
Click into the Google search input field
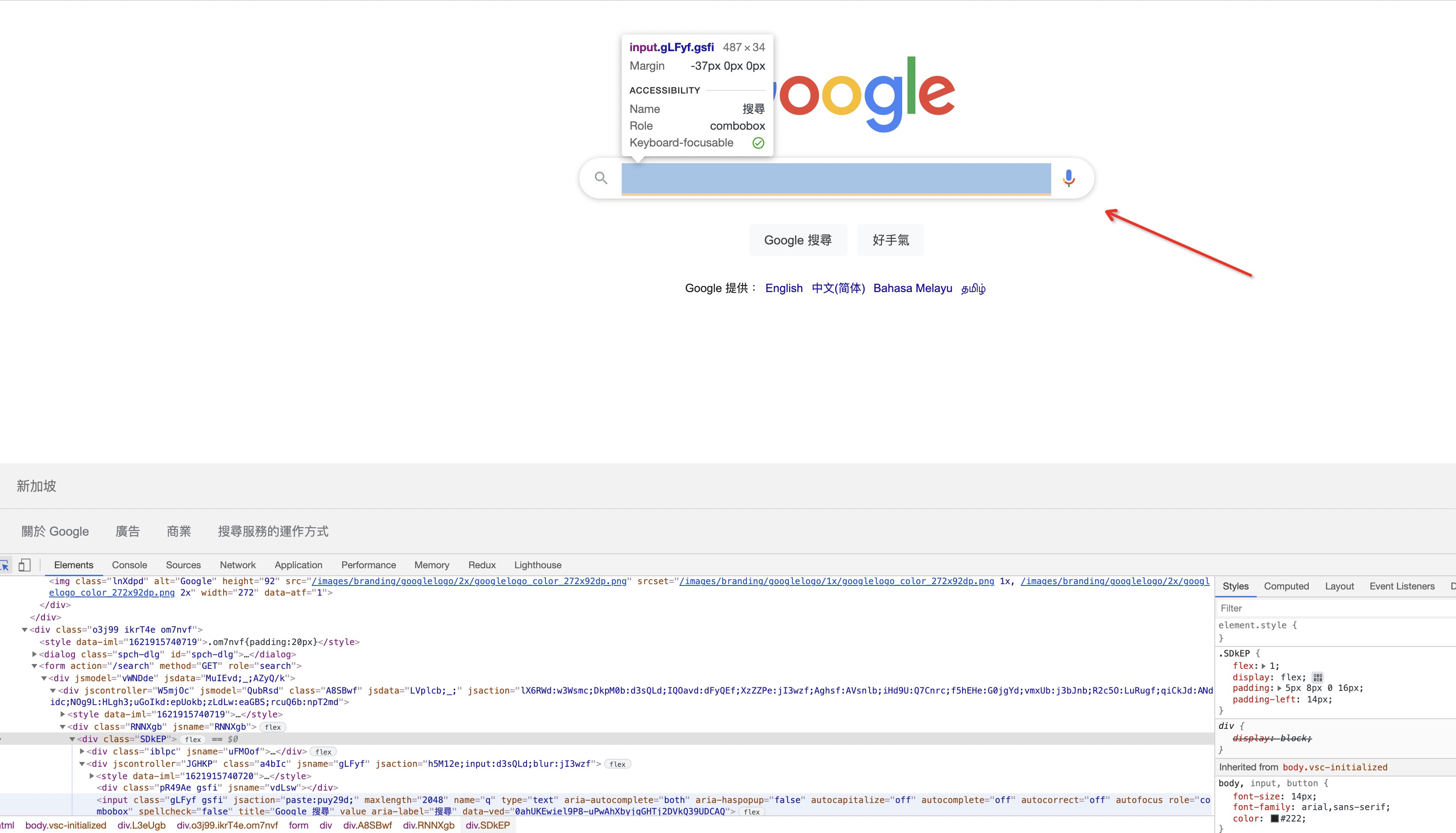coord(836,179)
